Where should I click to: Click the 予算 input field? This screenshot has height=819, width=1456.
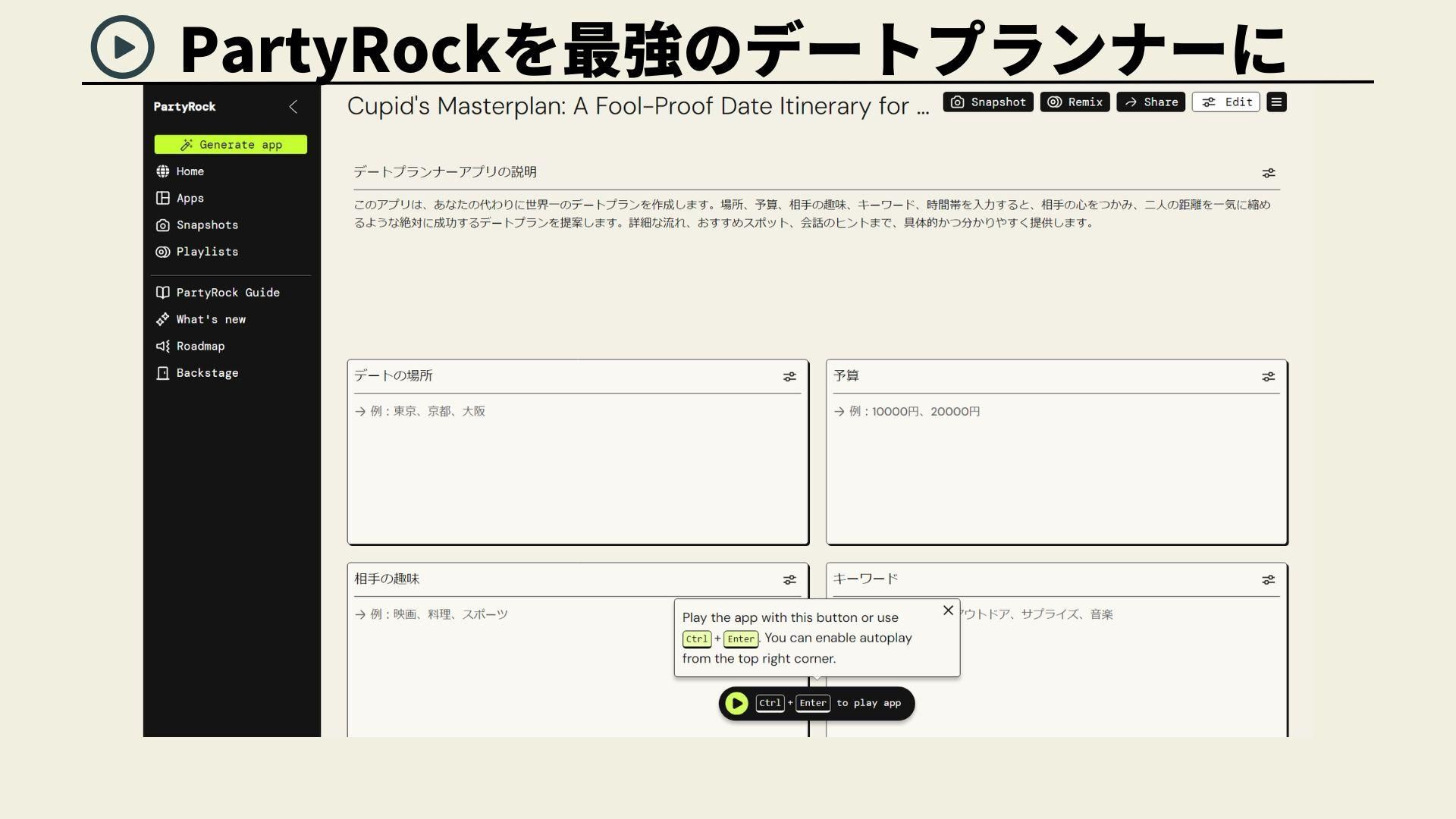(1056, 468)
